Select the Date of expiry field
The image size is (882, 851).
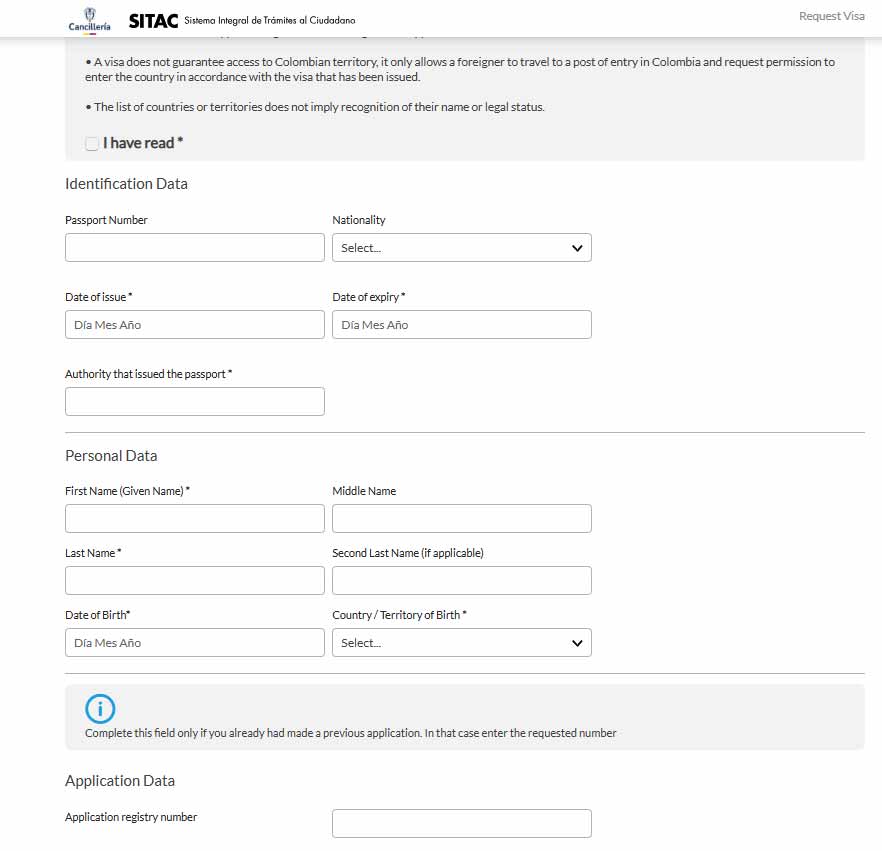click(462, 325)
